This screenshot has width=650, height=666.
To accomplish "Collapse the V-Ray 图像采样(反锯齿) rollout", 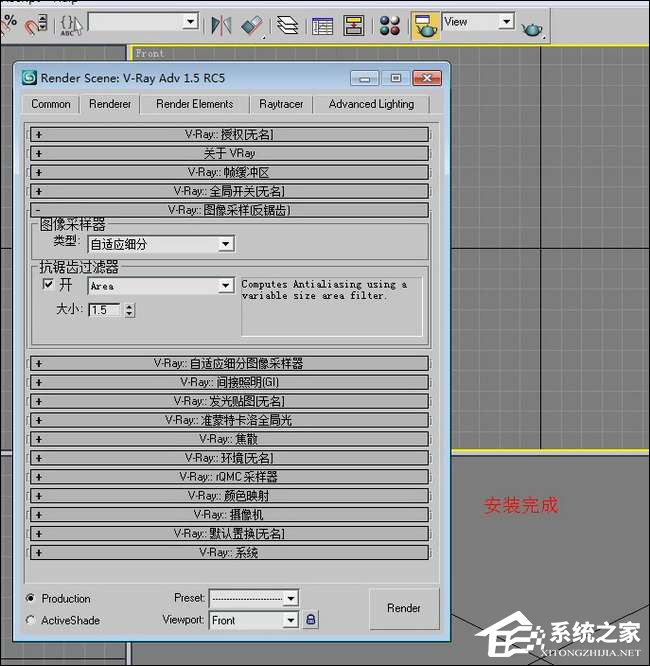I will 229,210.
